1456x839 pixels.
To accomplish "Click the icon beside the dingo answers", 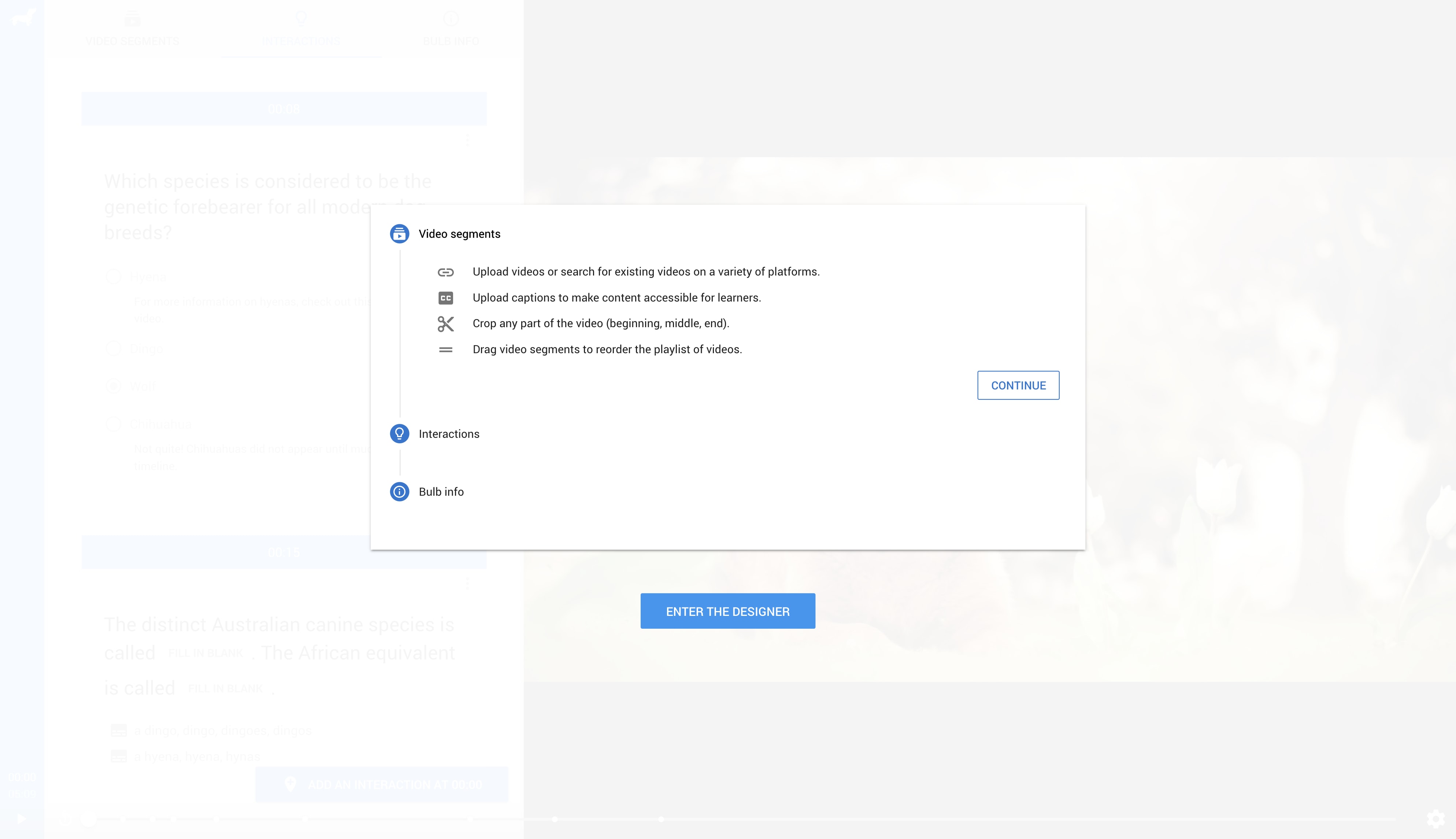I will (118, 730).
